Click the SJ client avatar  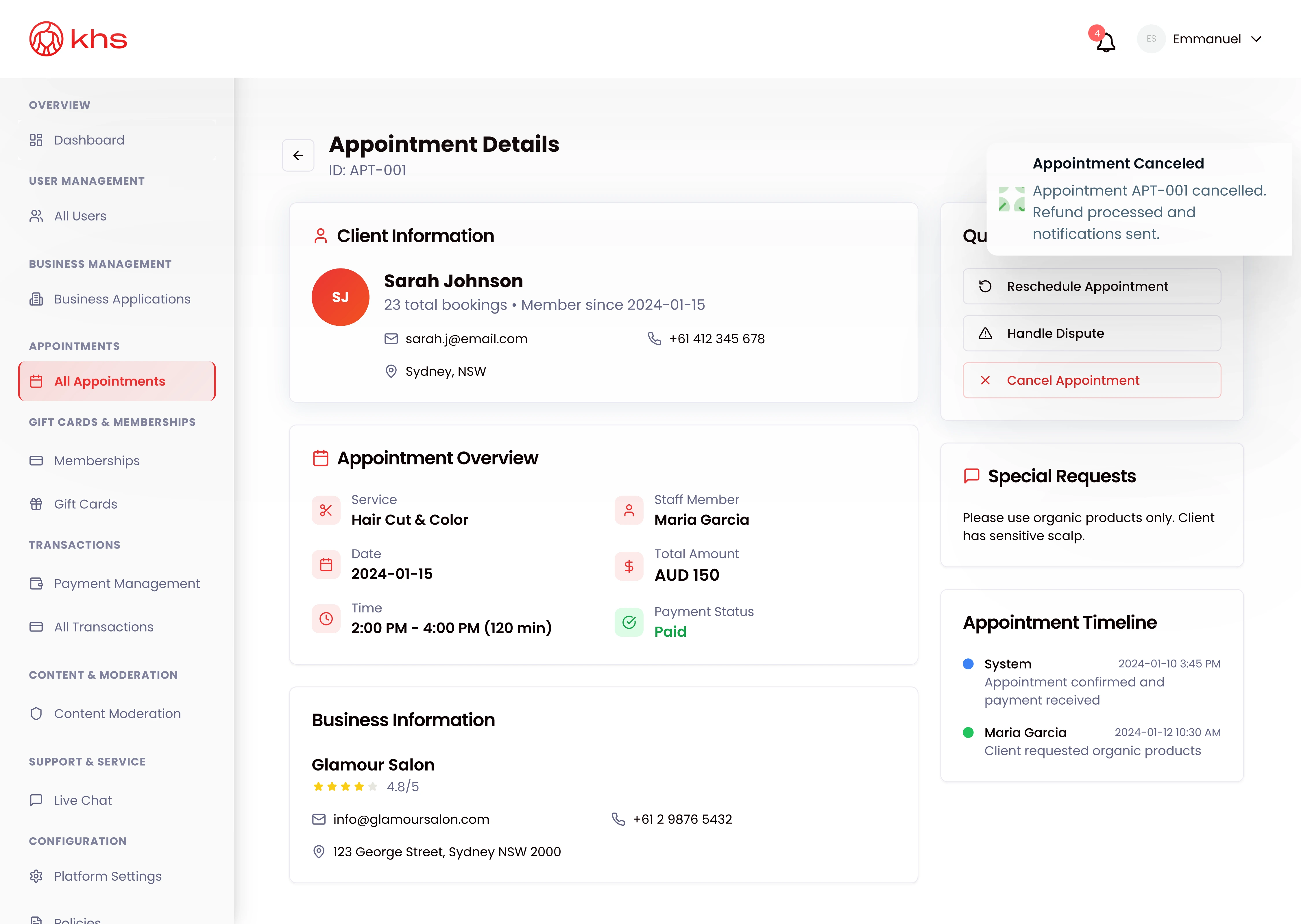[x=340, y=297]
